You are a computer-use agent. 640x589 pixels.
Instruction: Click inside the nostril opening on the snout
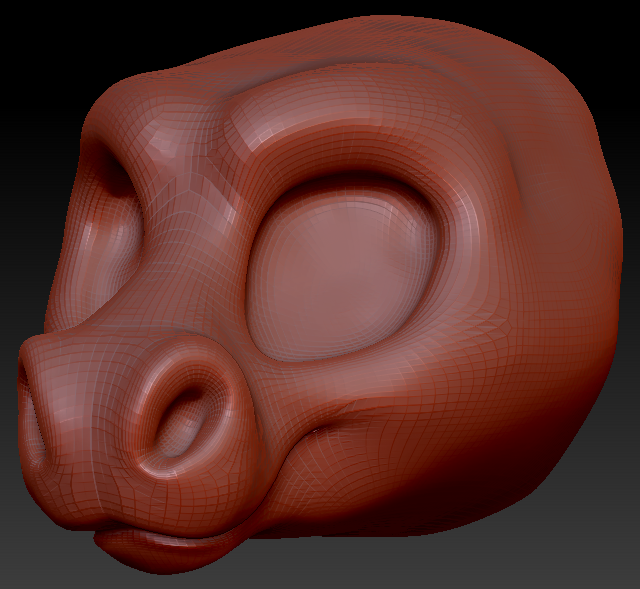[182, 422]
